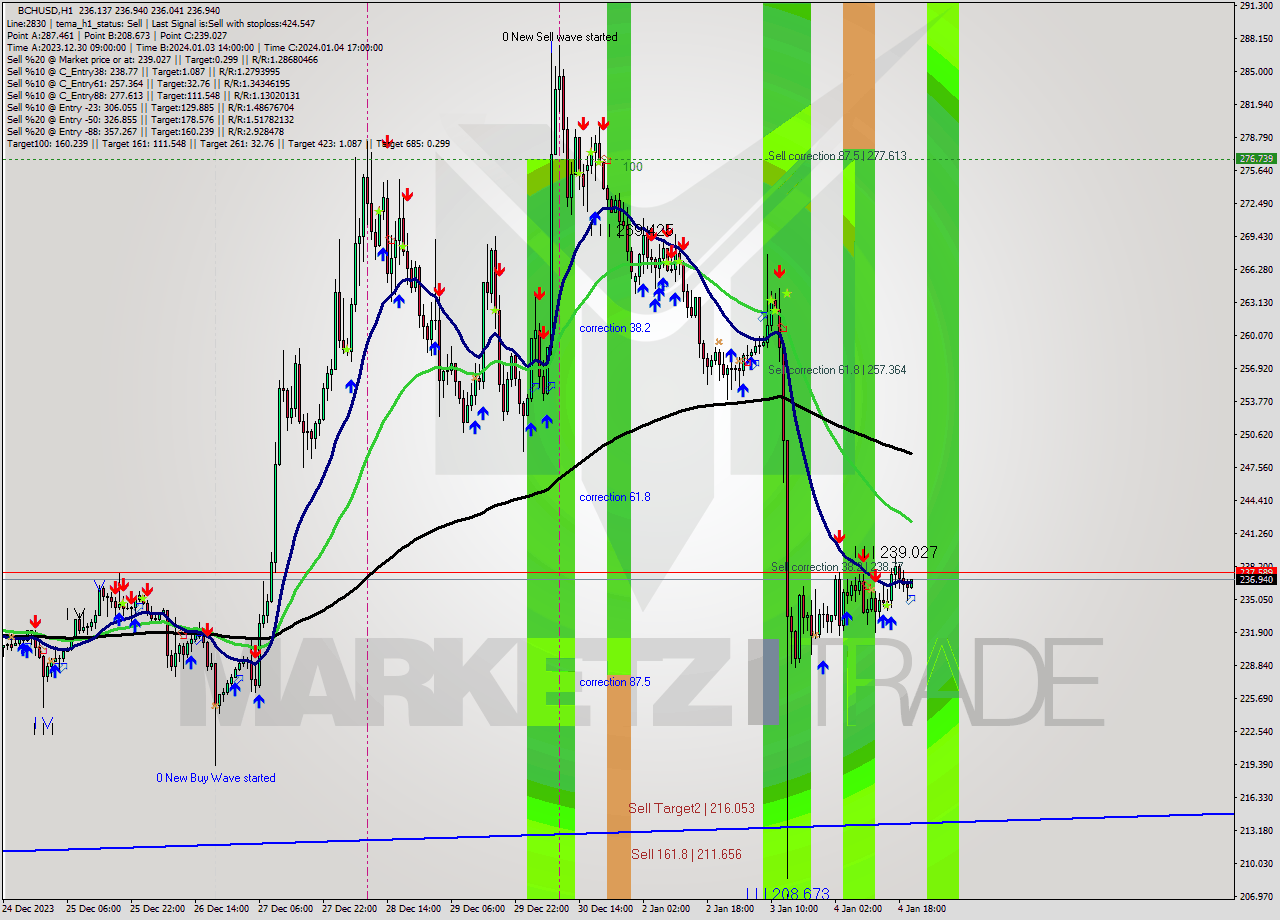This screenshot has width=1280, height=920.
Task: Click the '4 Jan 18:00' time axis label
Action: click(922, 909)
